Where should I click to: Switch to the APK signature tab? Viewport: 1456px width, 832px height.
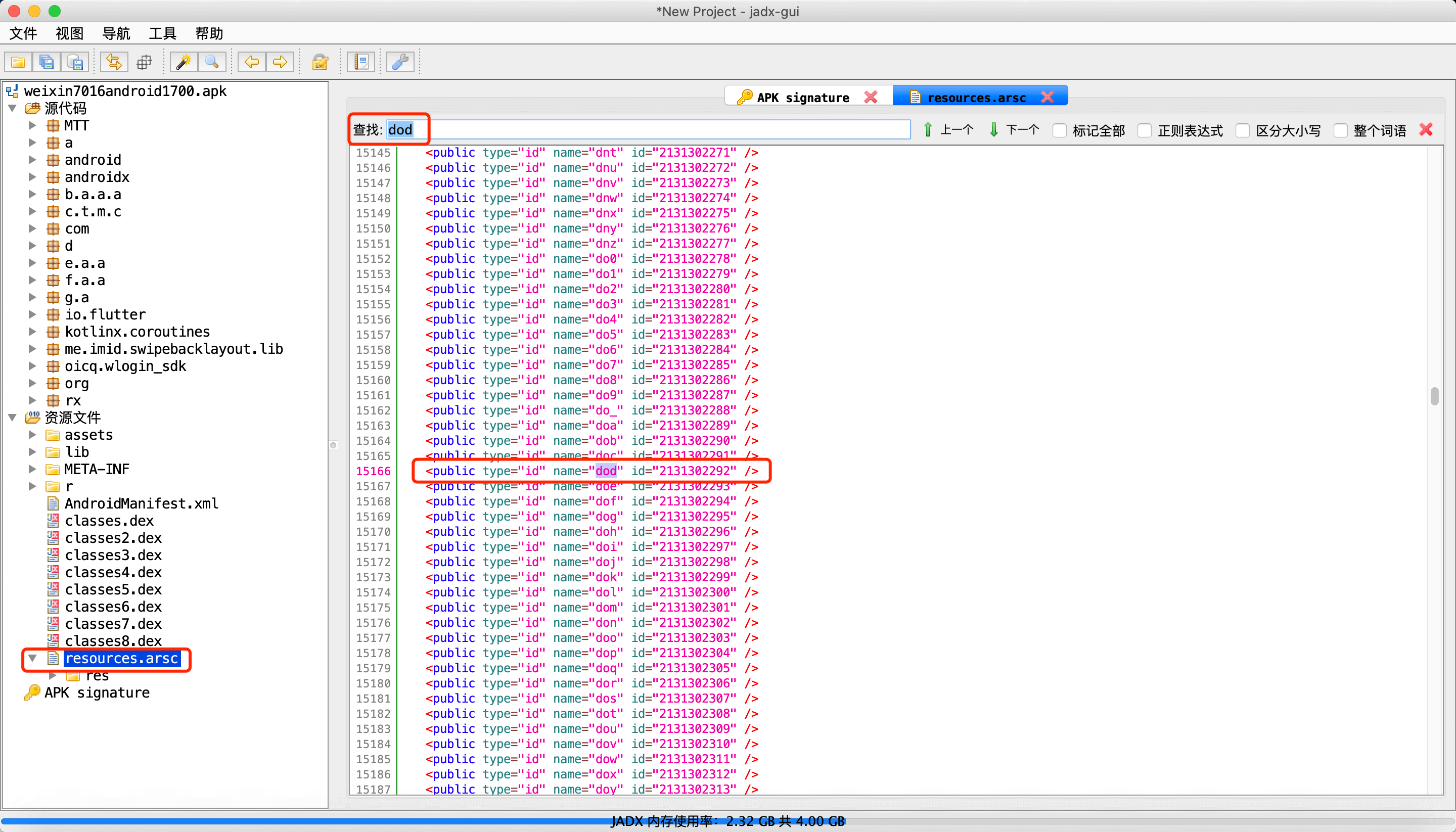802,98
